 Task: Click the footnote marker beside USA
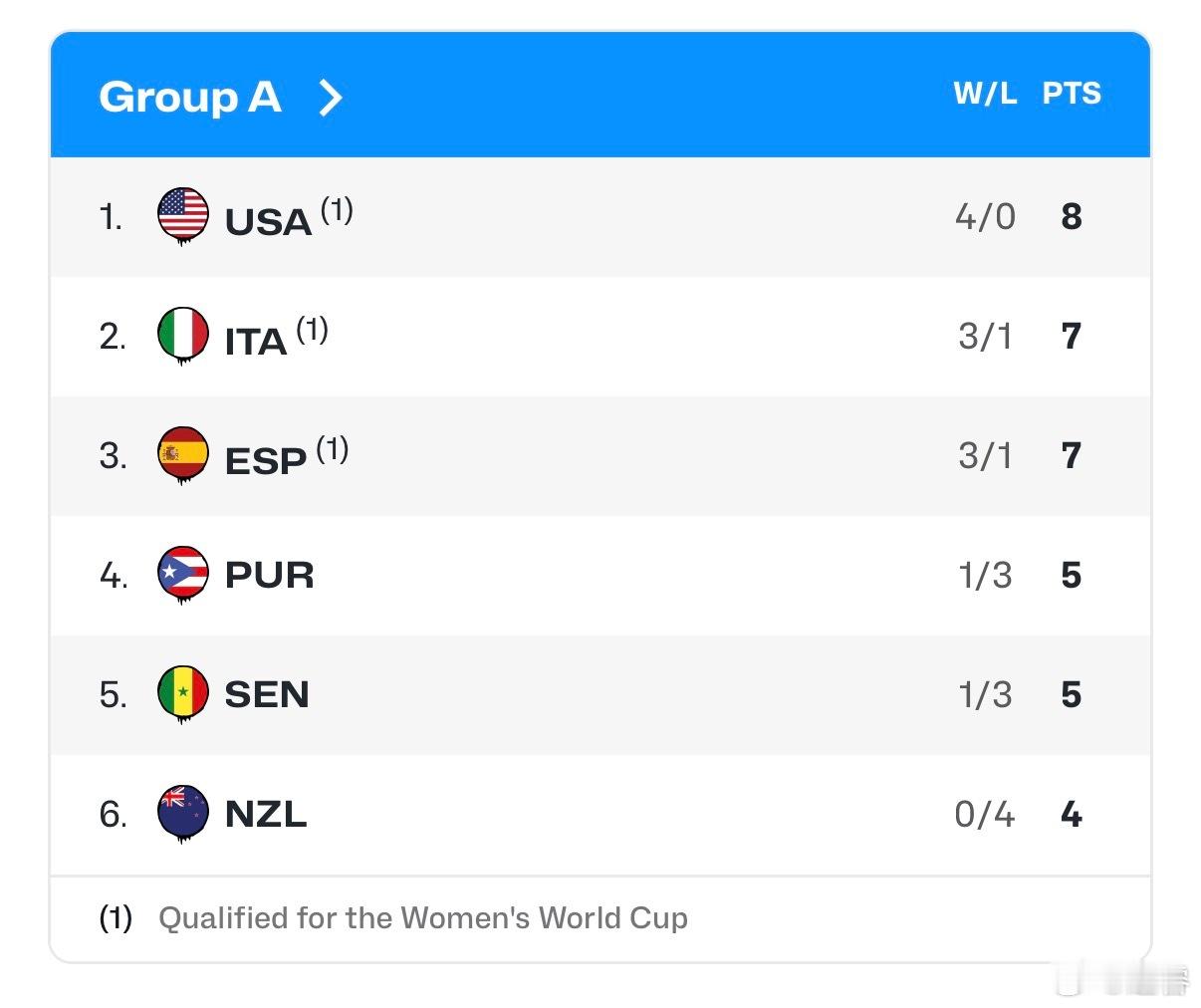click(x=337, y=209)
